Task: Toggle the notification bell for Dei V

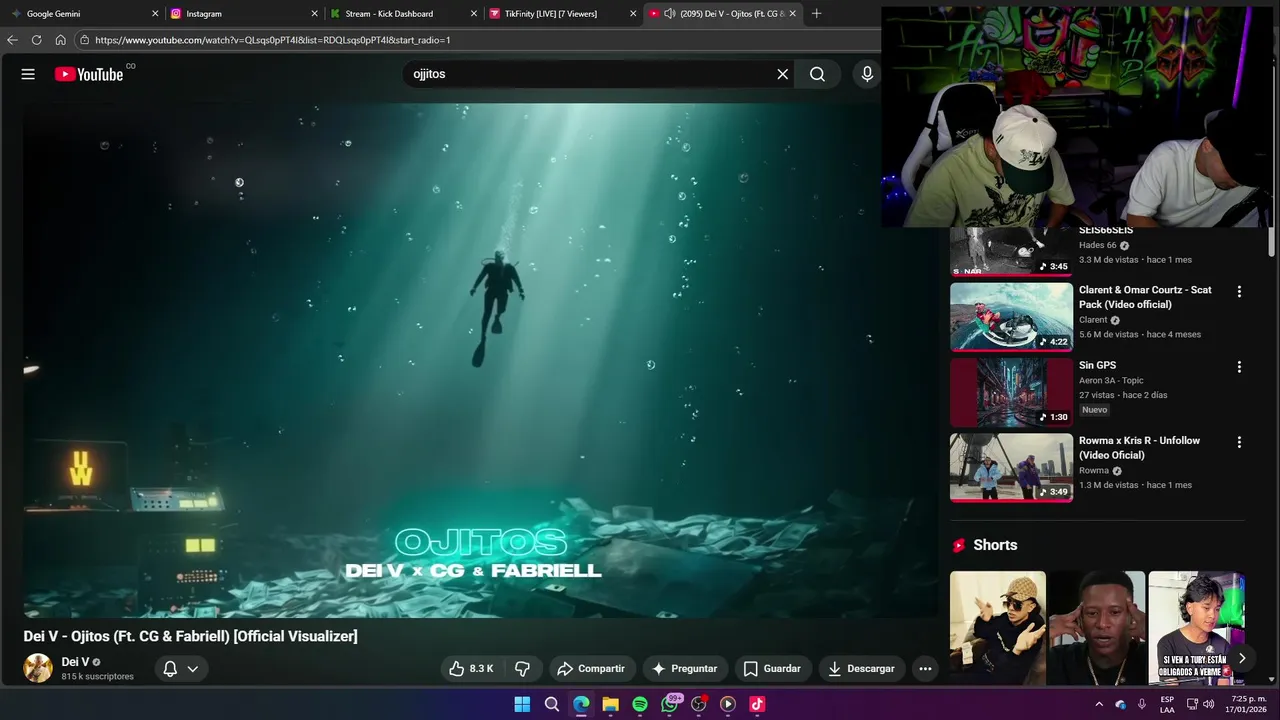Action: tap(170, 669)
